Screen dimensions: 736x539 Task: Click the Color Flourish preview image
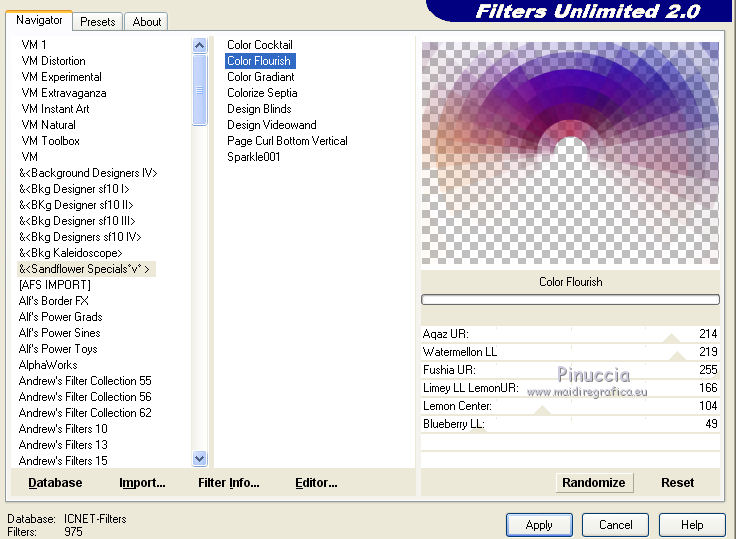[x=570, y=153]
